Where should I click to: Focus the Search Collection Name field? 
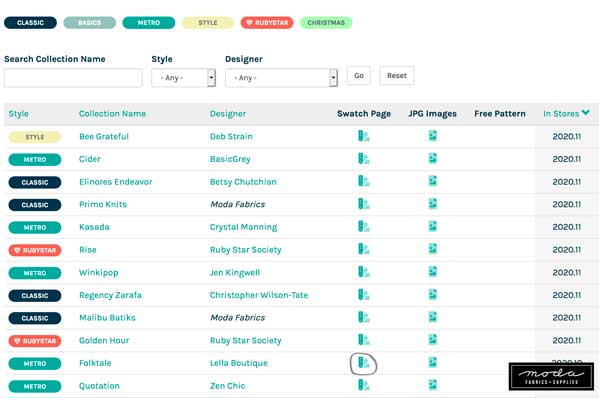(73, 78)
